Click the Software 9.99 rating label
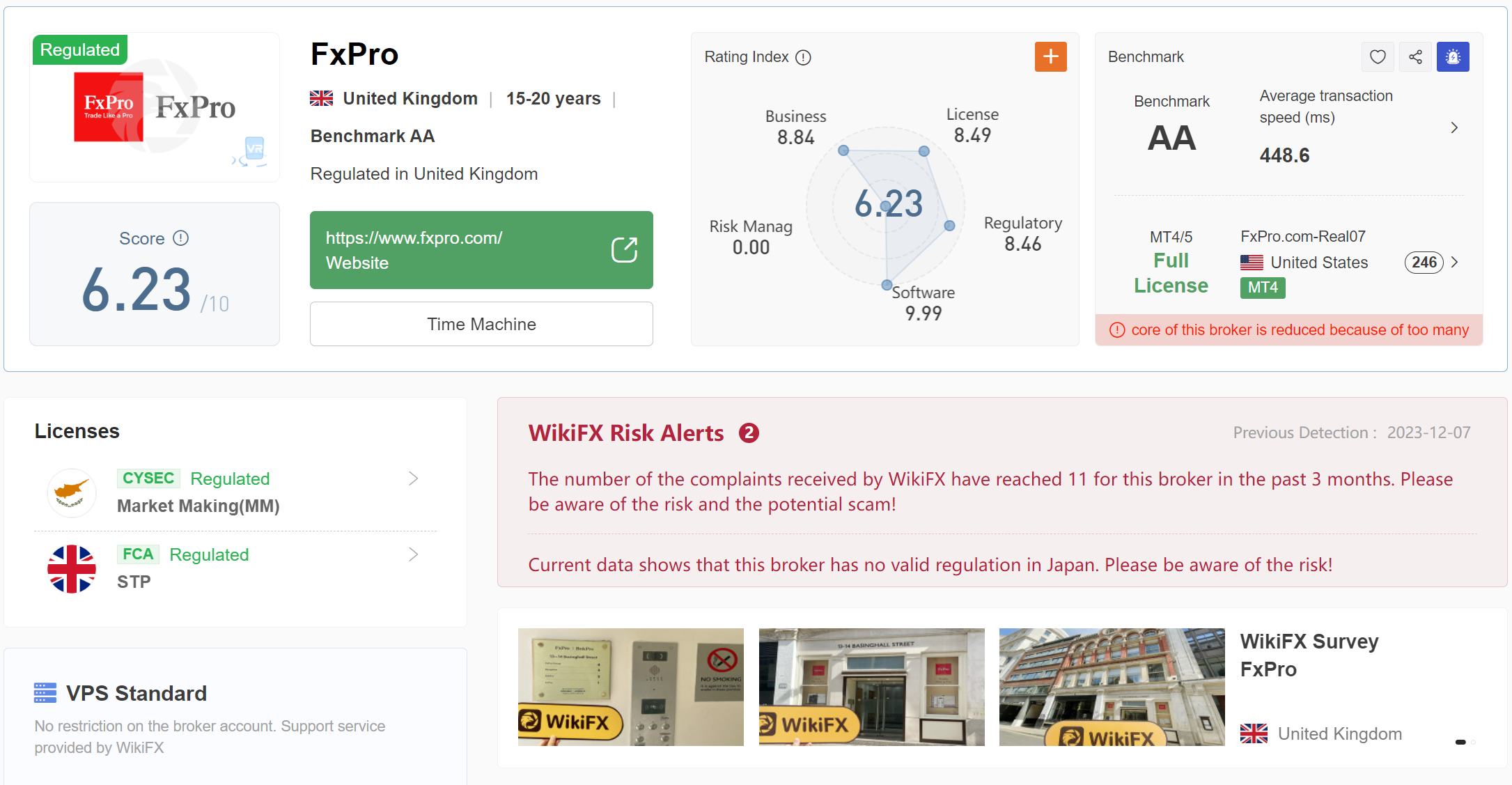 tap(923, 303)
